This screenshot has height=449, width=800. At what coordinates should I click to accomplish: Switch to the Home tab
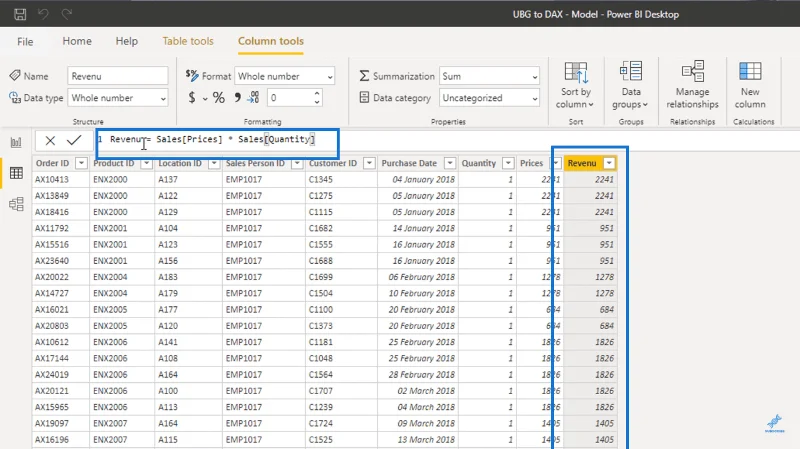tap(77, 41)
